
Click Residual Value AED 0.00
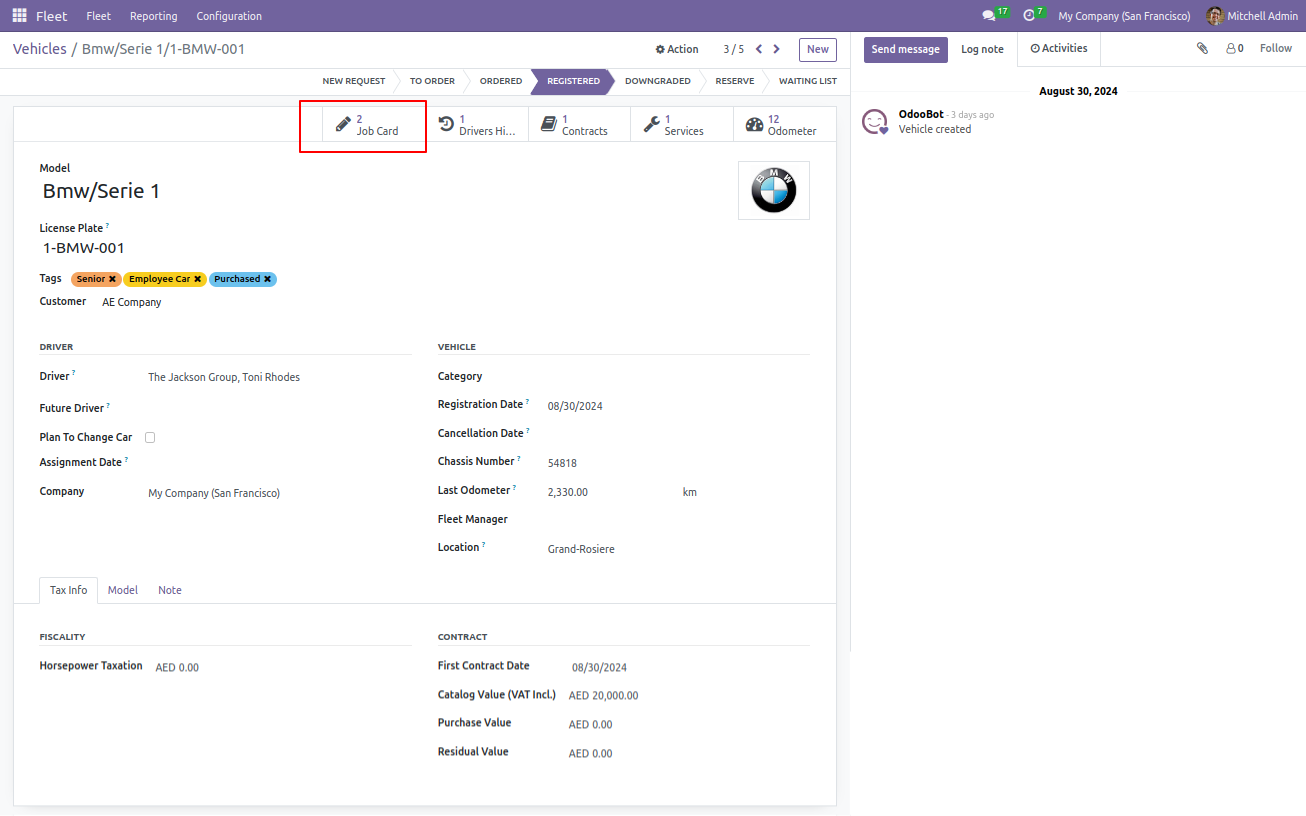click(x=590, y=753)
